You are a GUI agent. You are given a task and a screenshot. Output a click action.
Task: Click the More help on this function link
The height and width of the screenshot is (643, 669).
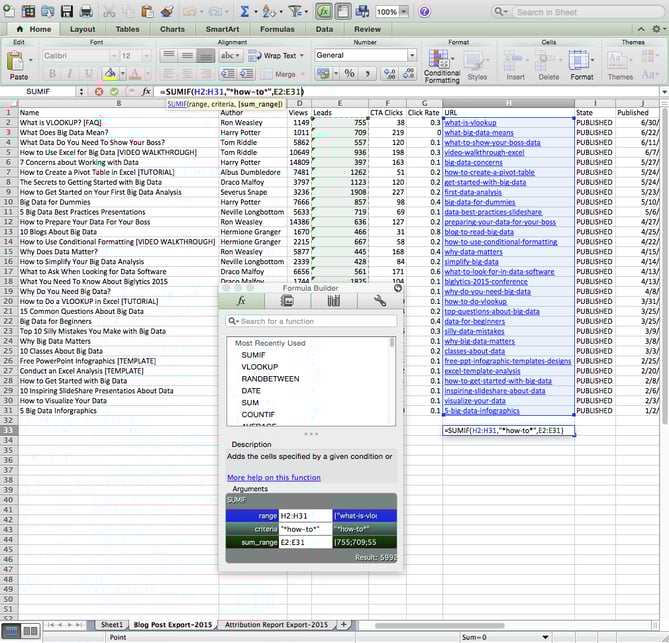(273, 478)
